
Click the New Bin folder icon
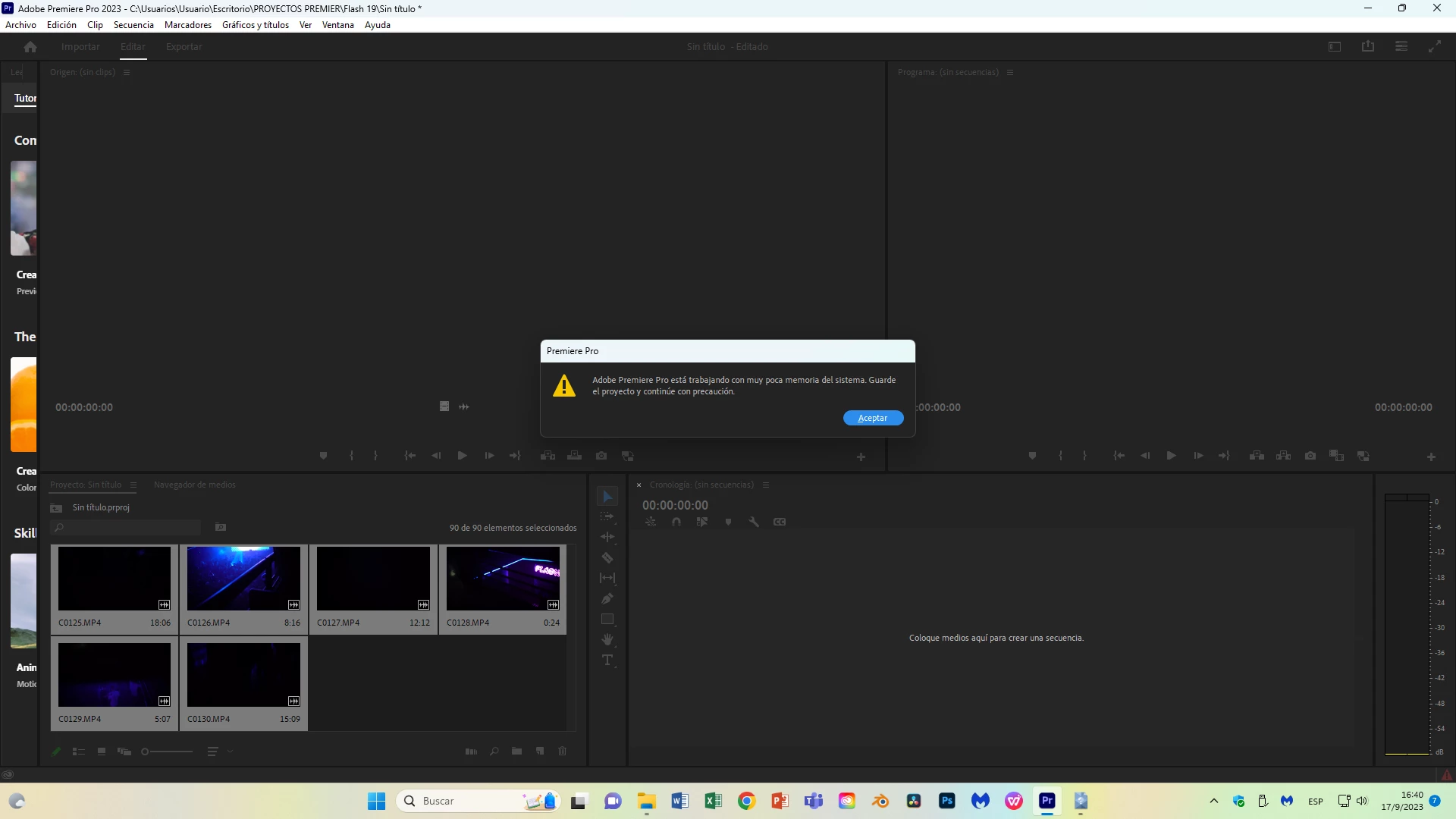click(x=516, y=752)
